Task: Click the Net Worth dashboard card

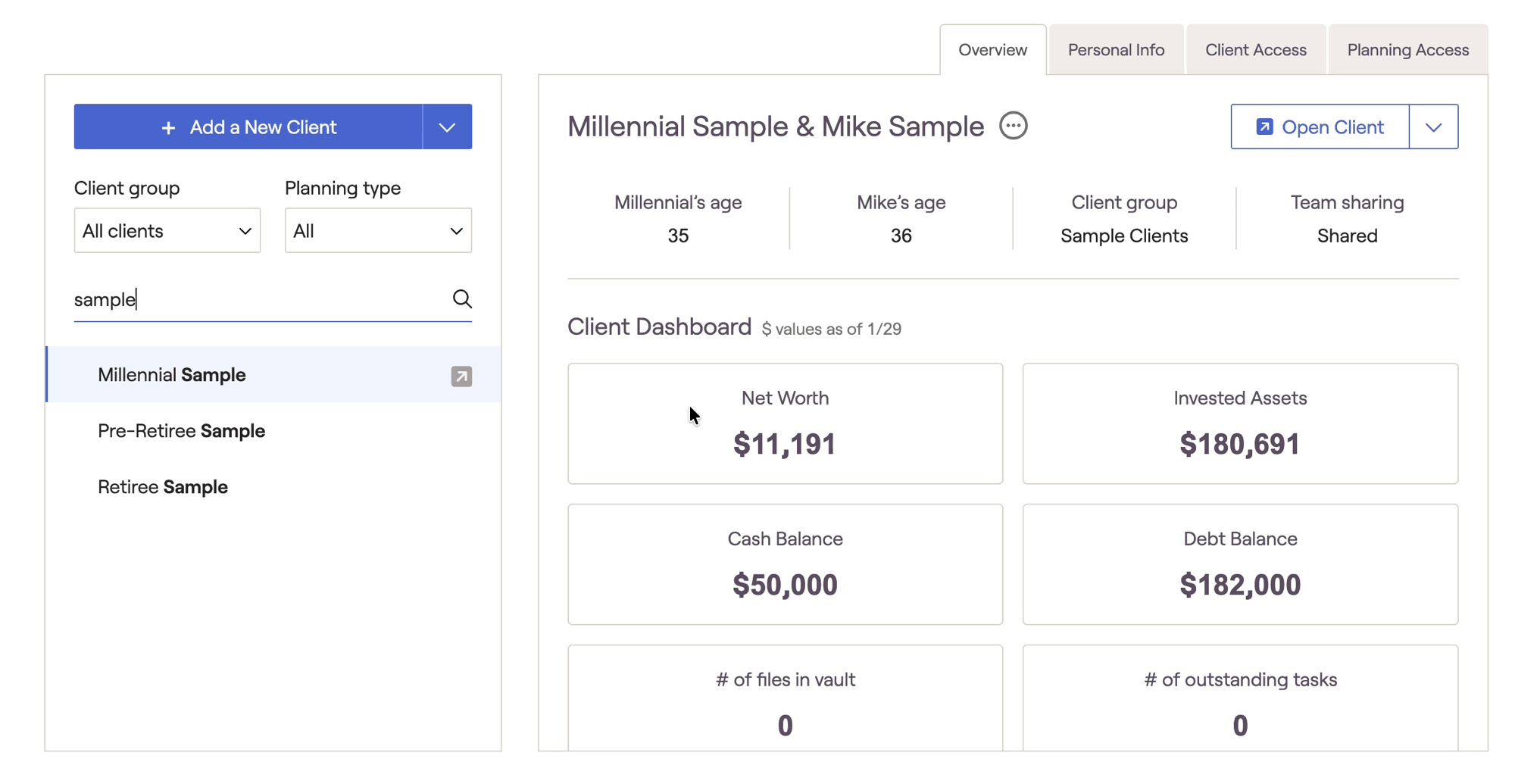Action: (x=785, y=423)
